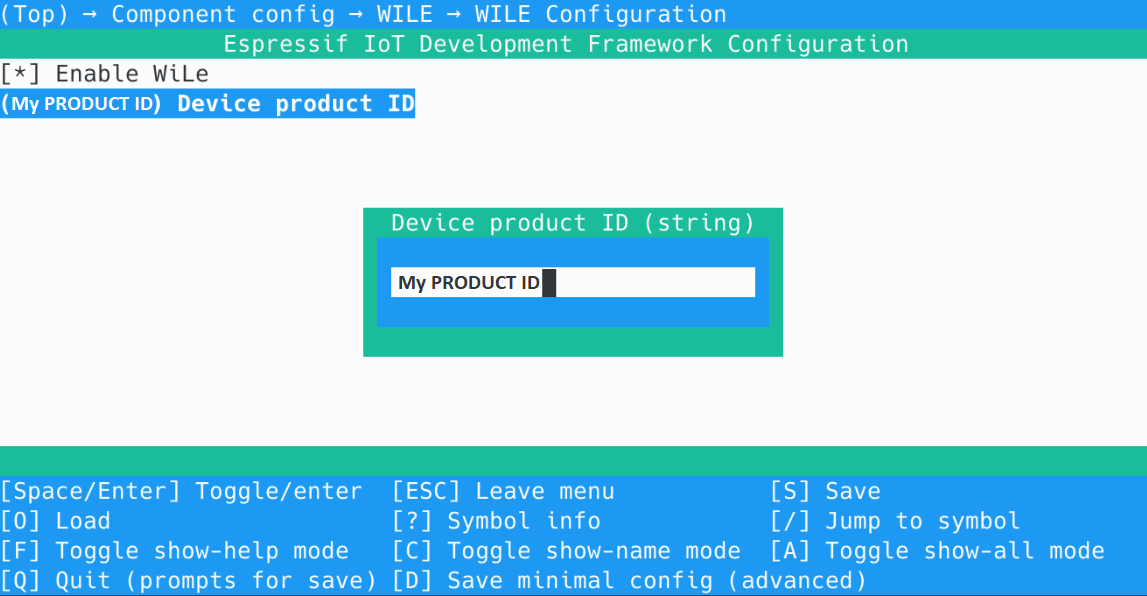Toggle show-all mode via the [A] hint

[937, 551]
